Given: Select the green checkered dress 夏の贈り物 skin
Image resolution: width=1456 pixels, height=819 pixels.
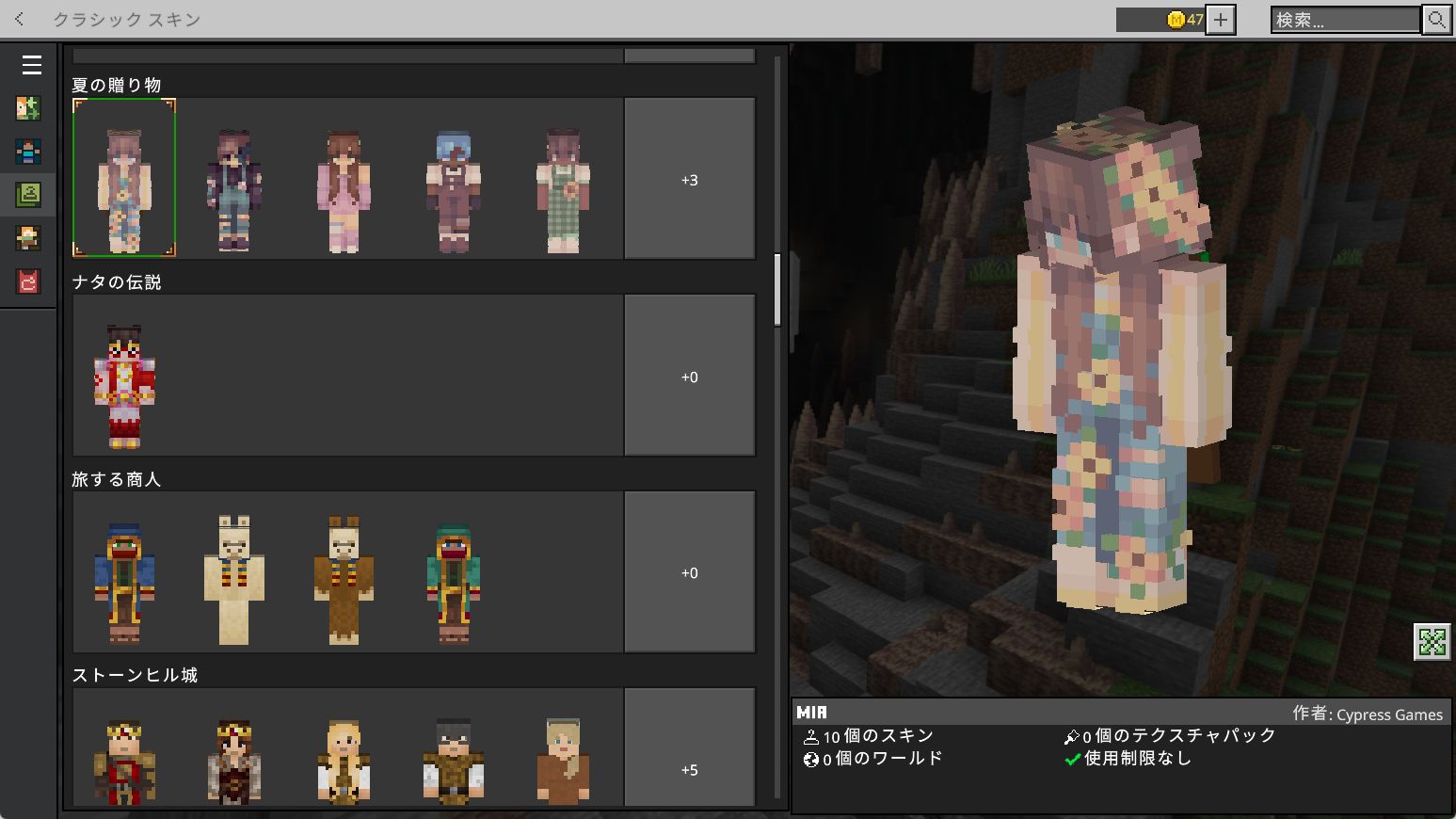Looking at the screenshot, I should click(563, 191).
